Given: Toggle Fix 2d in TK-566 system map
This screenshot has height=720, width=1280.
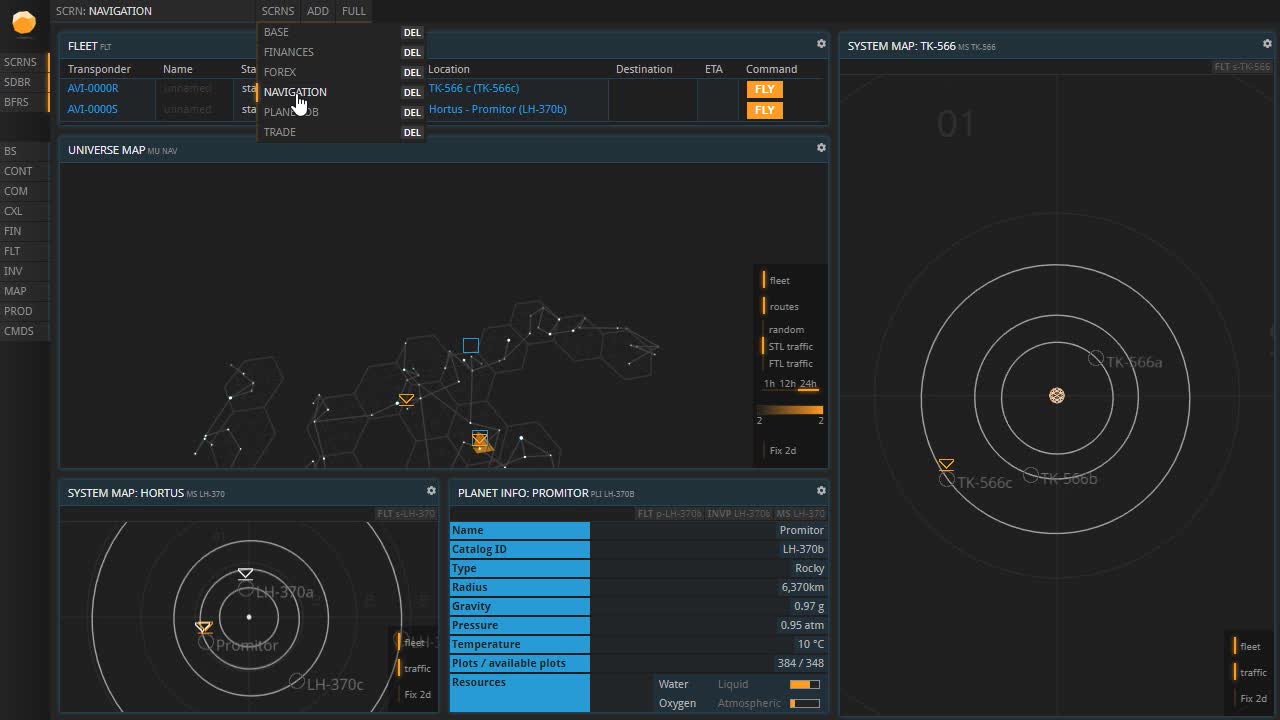Looking at the screenshot, I should point(1252,699).
